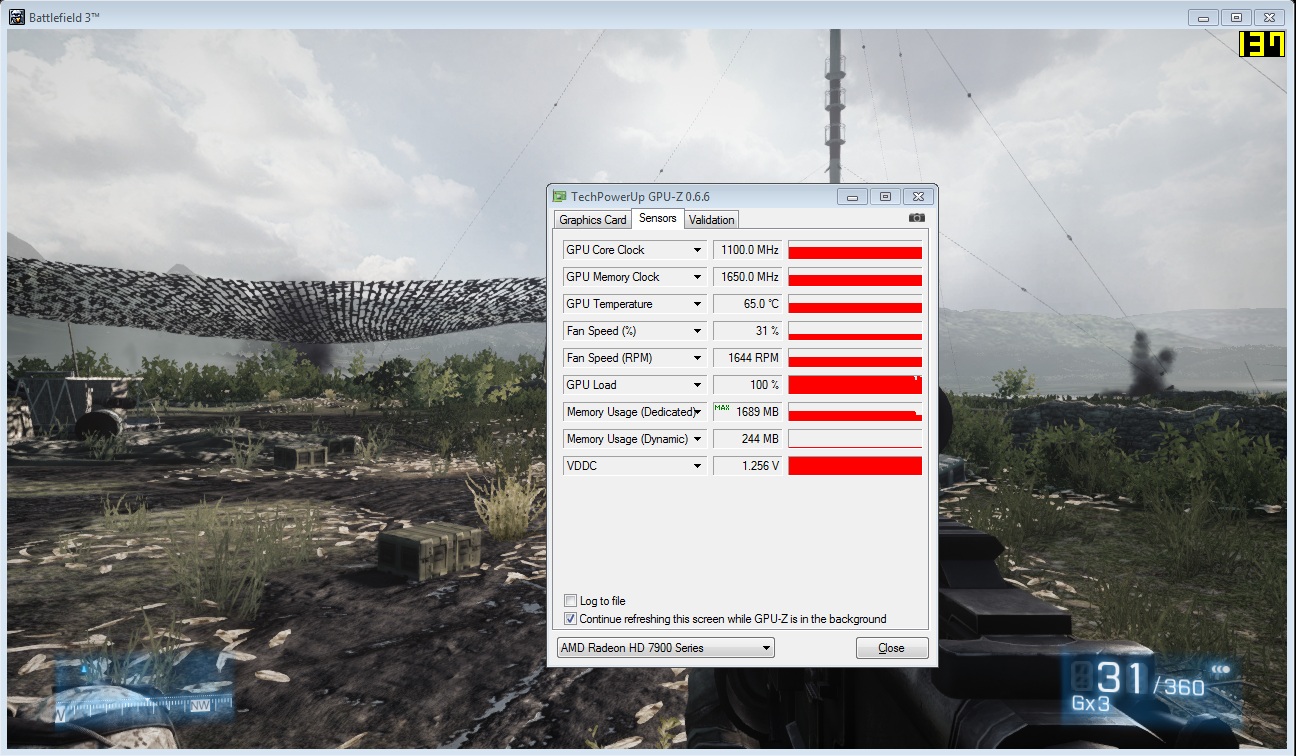This screenshot has height=756, width=1296.
Task: Minimize the GPU-Z window
Action: pyautogui.click(x=852, y=196)
